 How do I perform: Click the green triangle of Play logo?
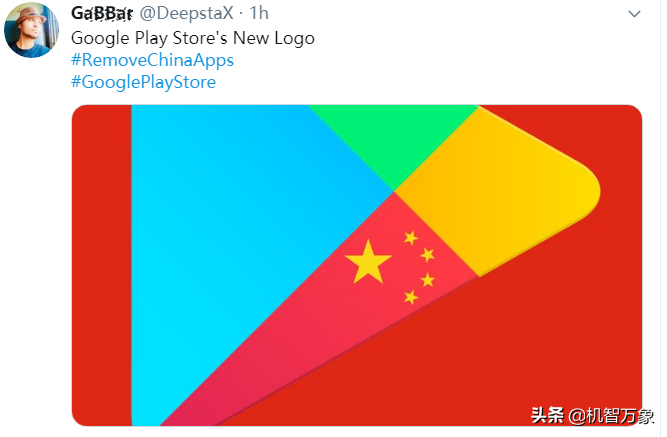(x=393, y=140)
